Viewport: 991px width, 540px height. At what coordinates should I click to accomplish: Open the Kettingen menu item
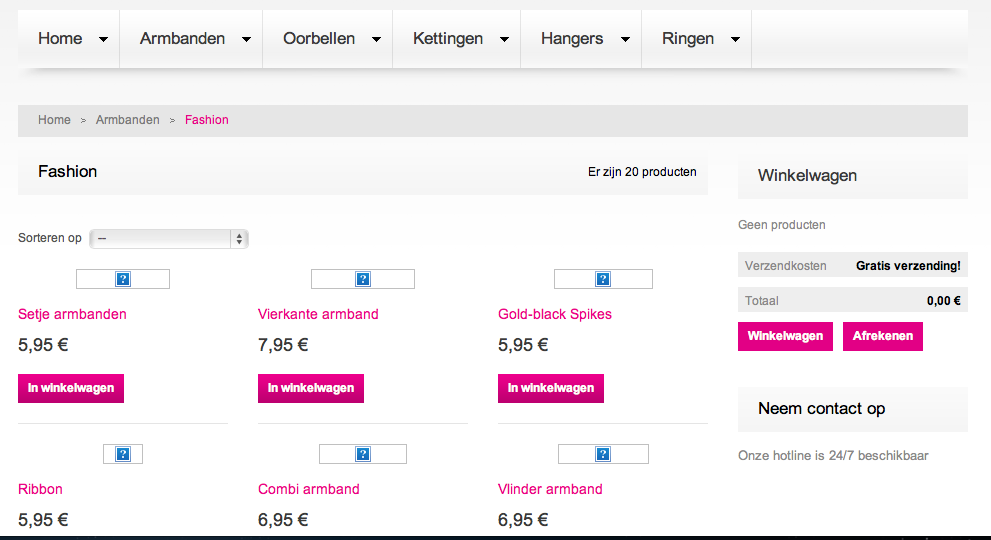(x=448, y=39)
